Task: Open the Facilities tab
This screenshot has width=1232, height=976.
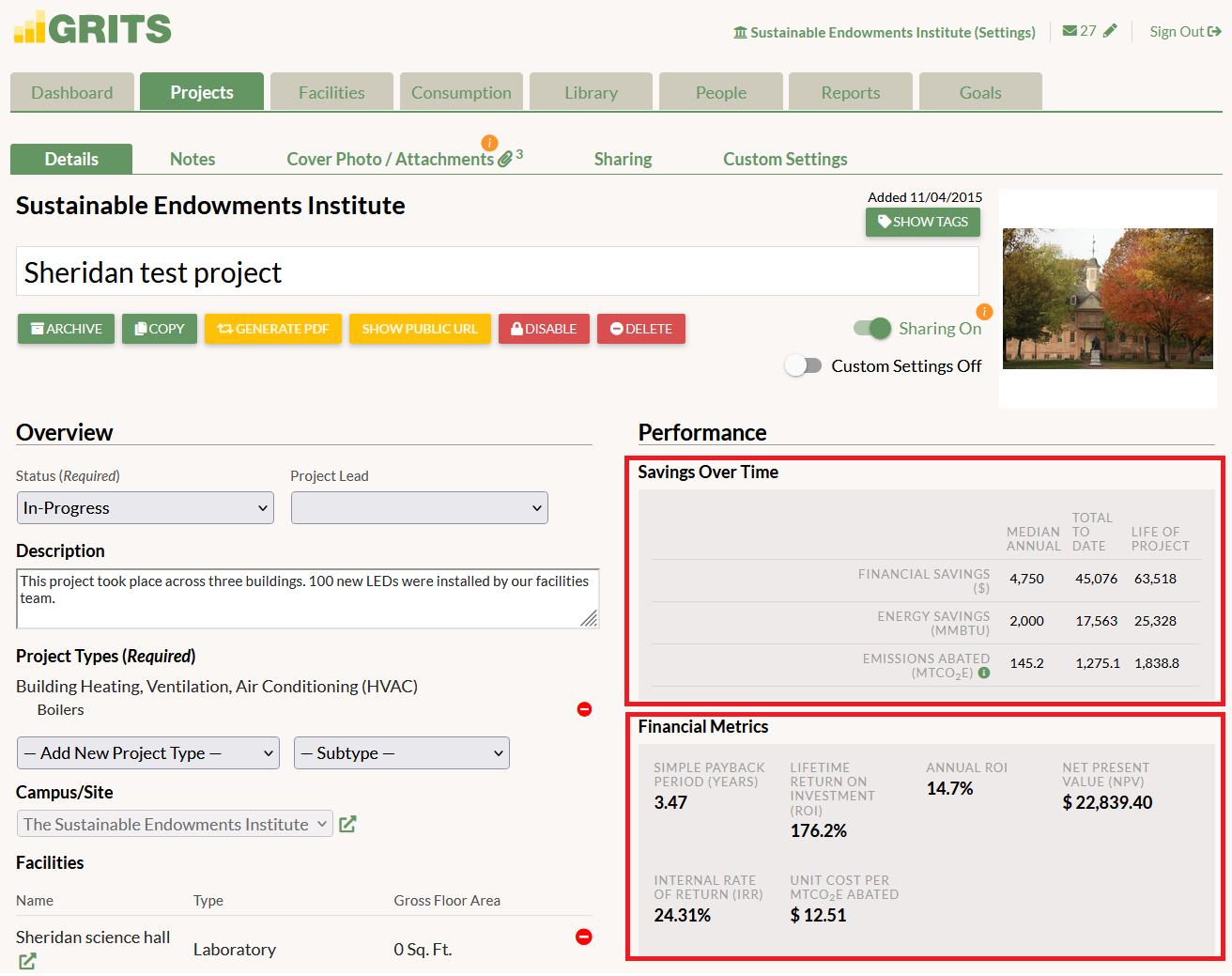Action: coord(331,92)
